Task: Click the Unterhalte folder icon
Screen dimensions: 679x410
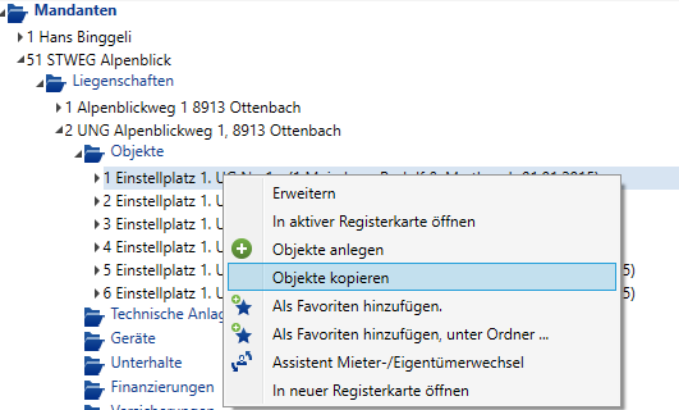Action: coord(94,365)
